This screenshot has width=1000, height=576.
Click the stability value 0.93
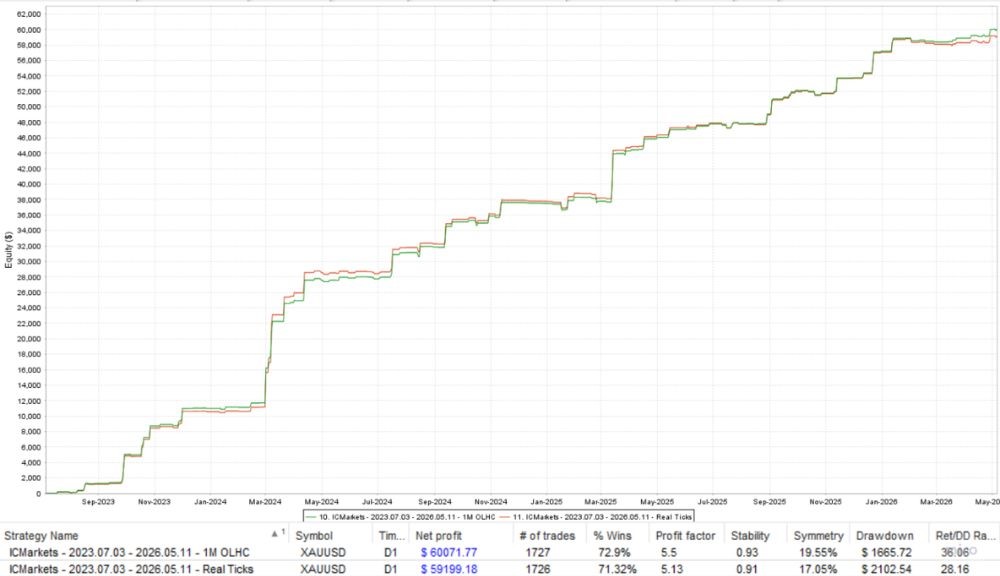[747, 552]
